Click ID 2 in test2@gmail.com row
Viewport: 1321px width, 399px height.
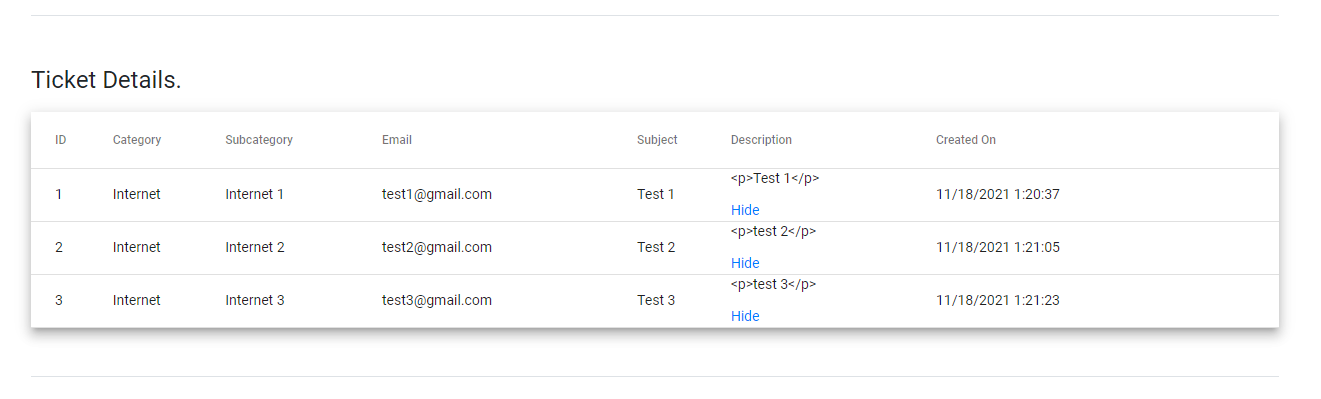click(x=59, y=247)
